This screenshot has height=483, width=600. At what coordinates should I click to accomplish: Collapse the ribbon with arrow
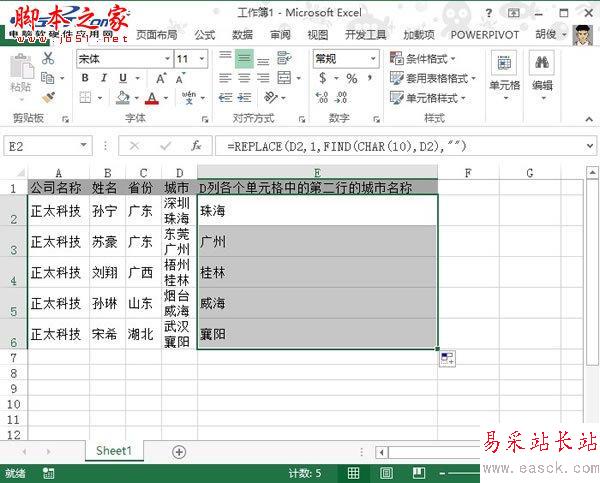click(589, 119)
